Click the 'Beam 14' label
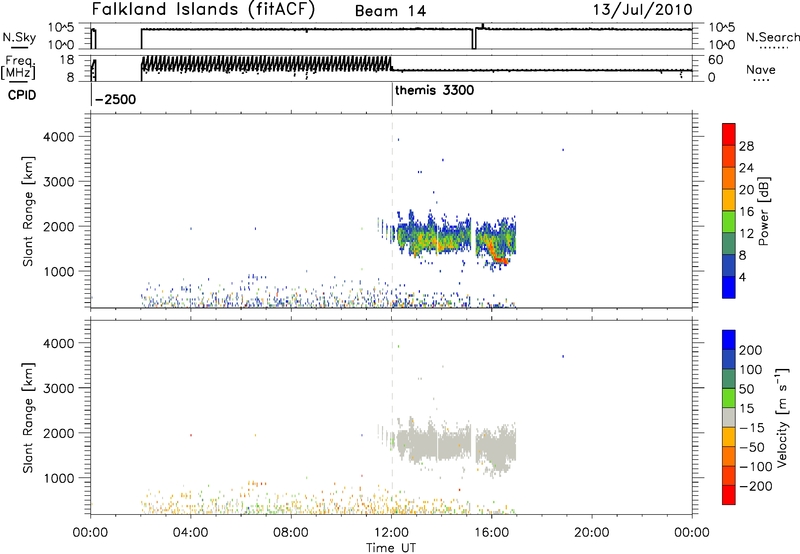This screenshot has height=554, width=800. pyautogui.click(x=390, y=11)
